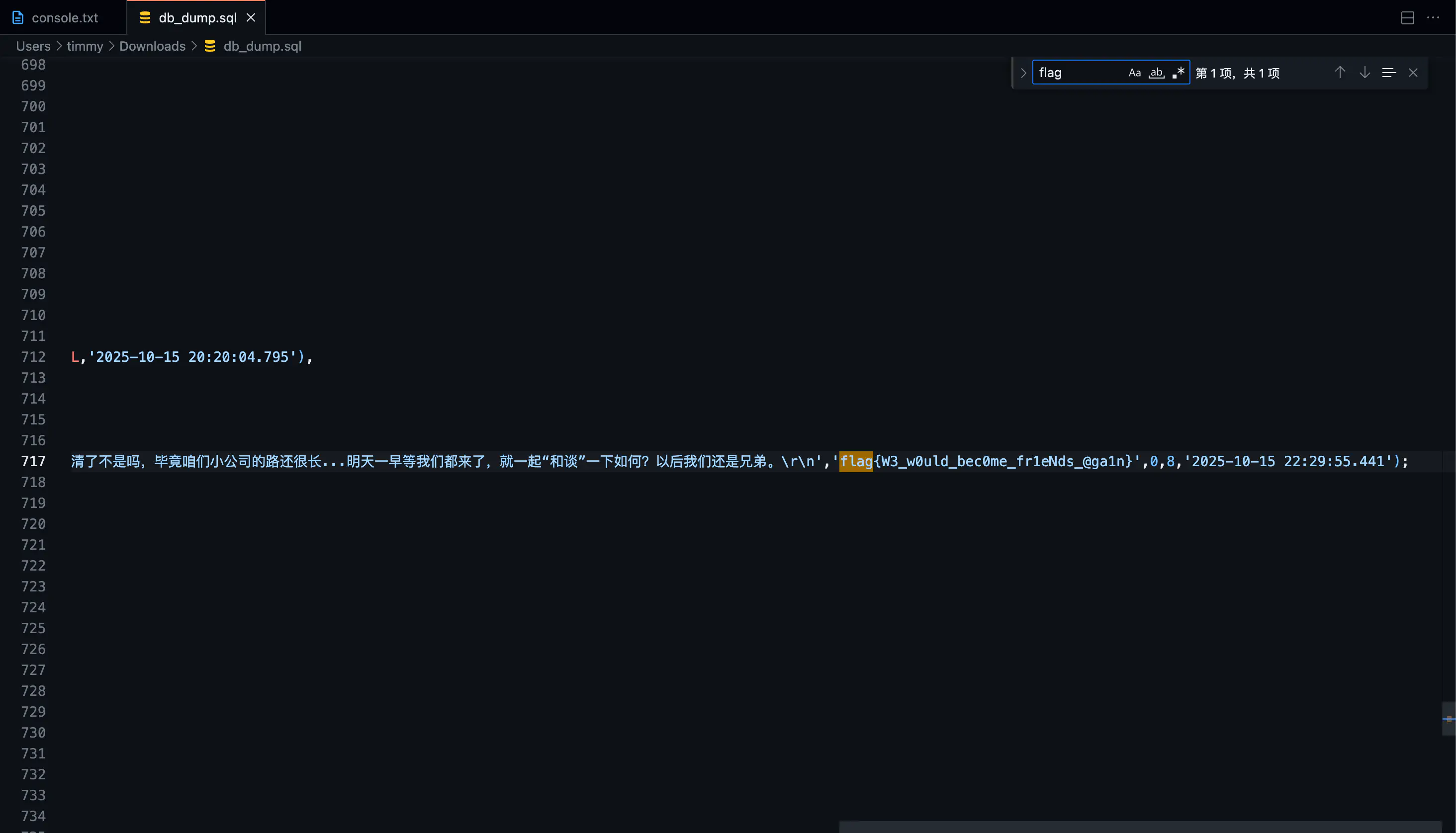Click the highlighted 'flag' match on line 717
Screen dimensions: 1456x833
click(856, 461)
